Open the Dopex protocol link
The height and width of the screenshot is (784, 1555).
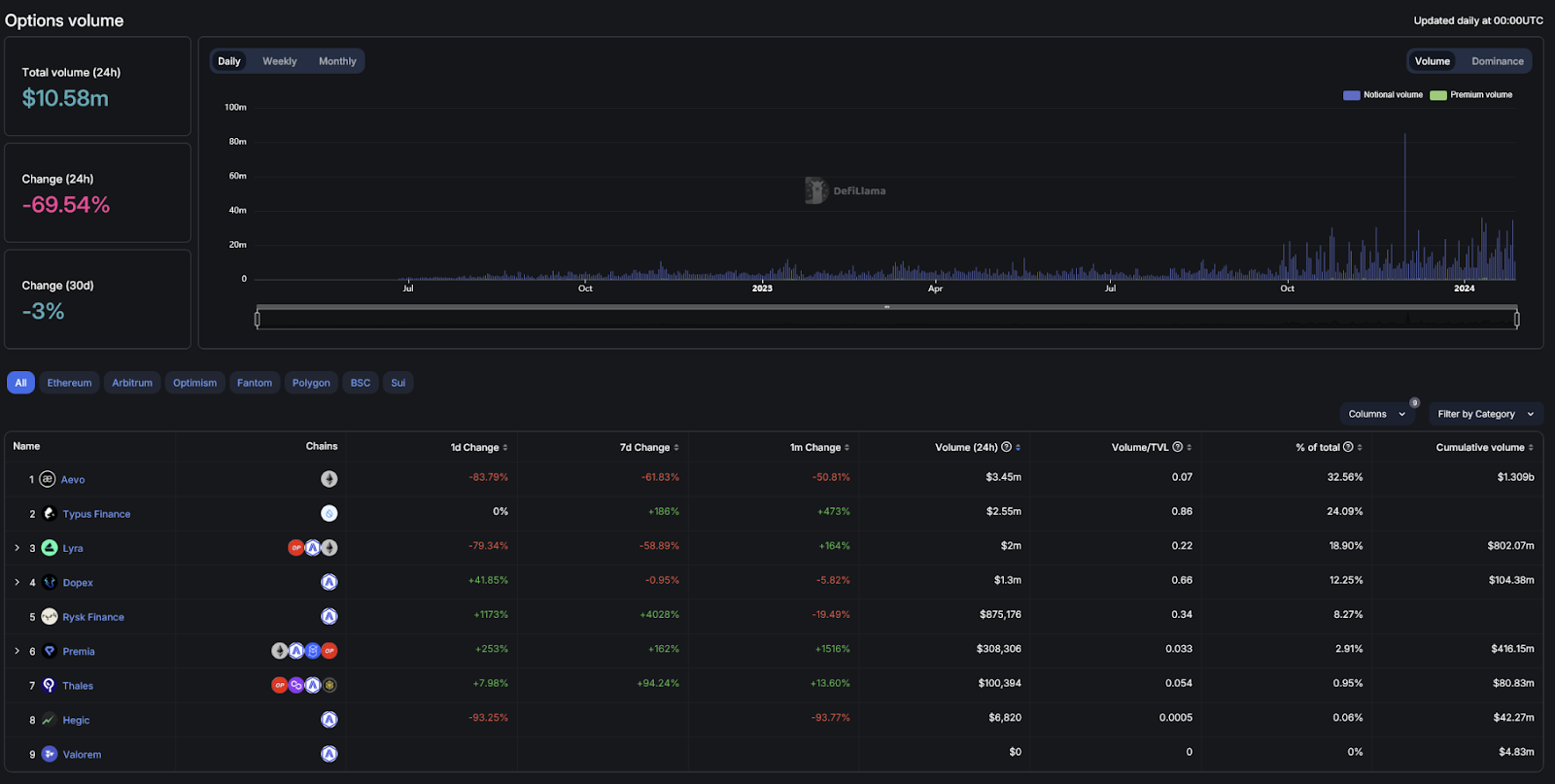[x=78, y=583]
